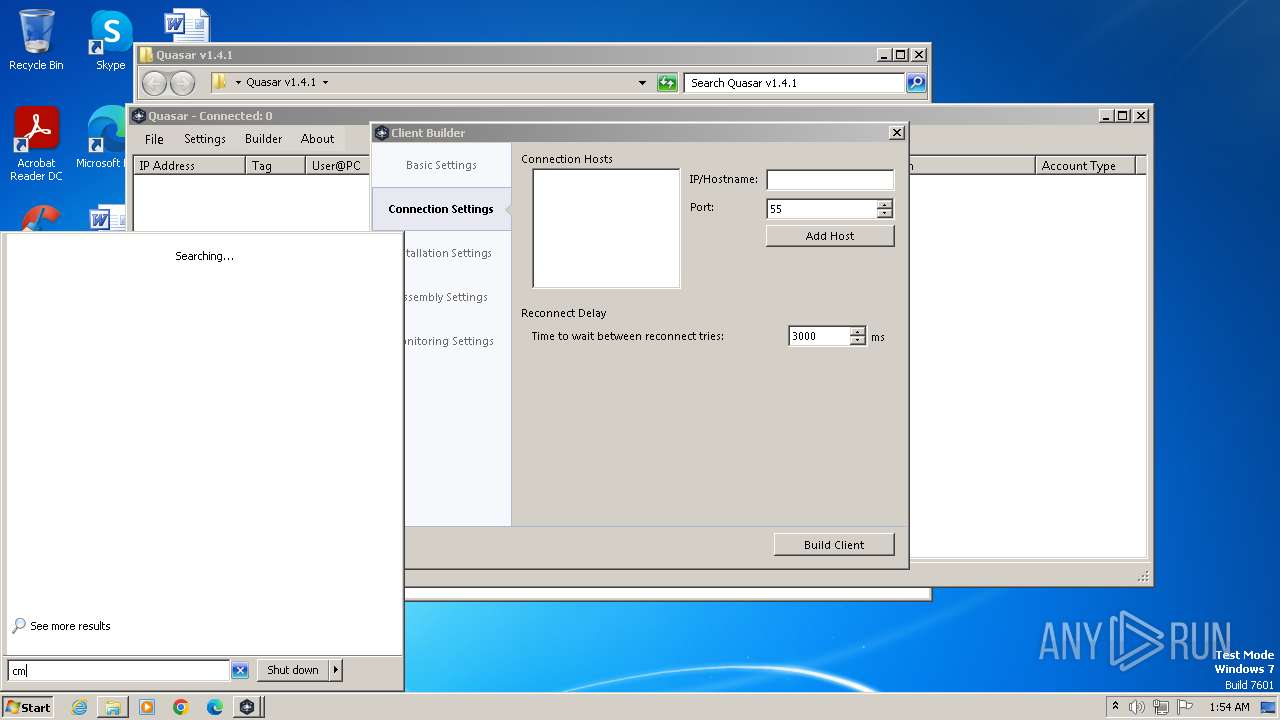Click the back arrow in the Quasar v1.4.1 explorer window

point(154,83)
